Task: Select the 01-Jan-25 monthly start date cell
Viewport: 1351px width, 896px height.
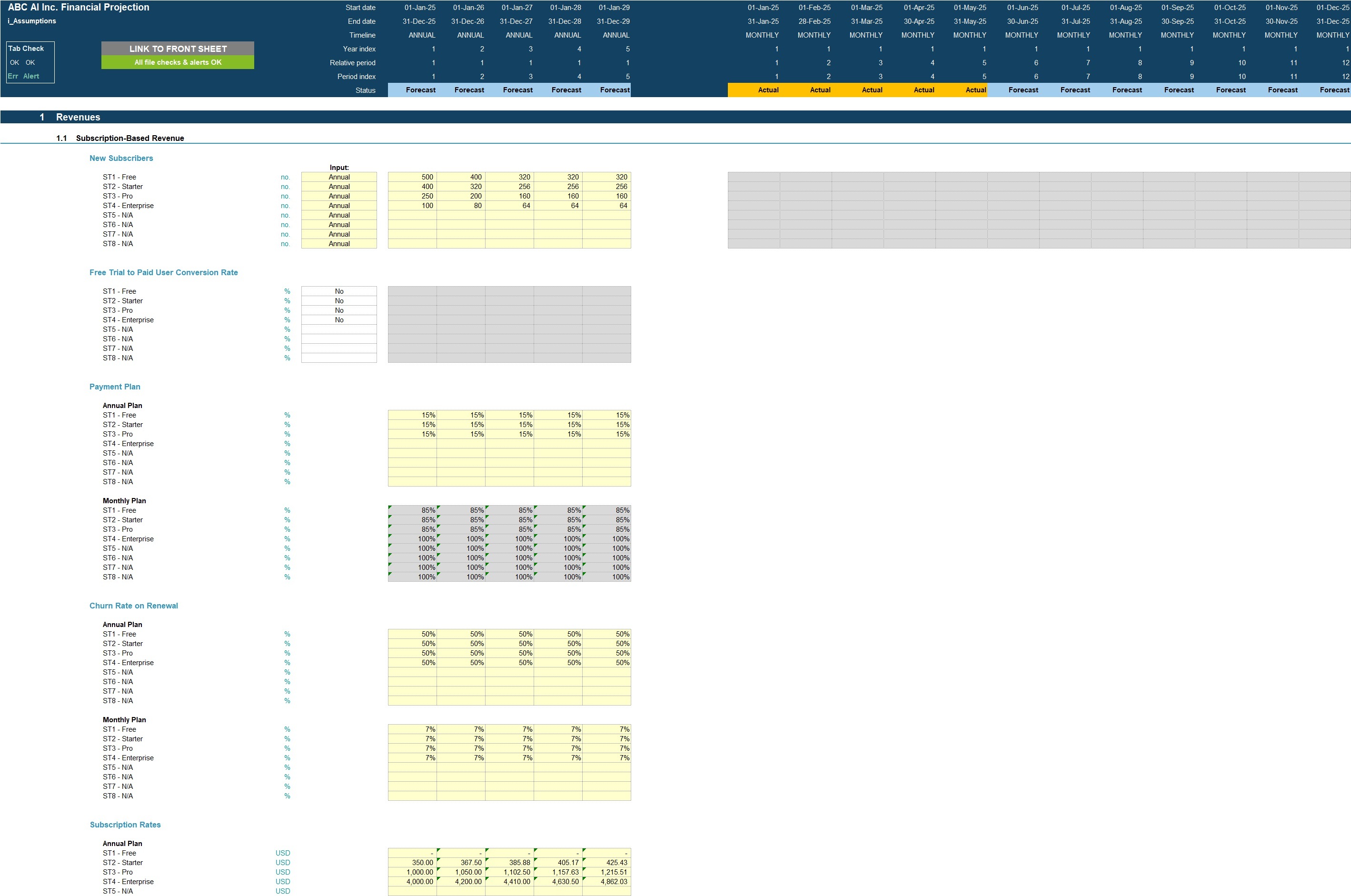Action: [763, 8]
